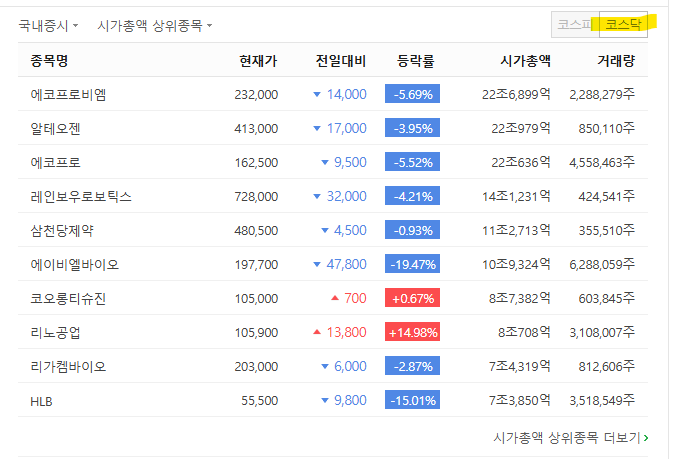Open 에코프로 stock details
This screenshot has width=683, height=459.
tap(55, 162)
